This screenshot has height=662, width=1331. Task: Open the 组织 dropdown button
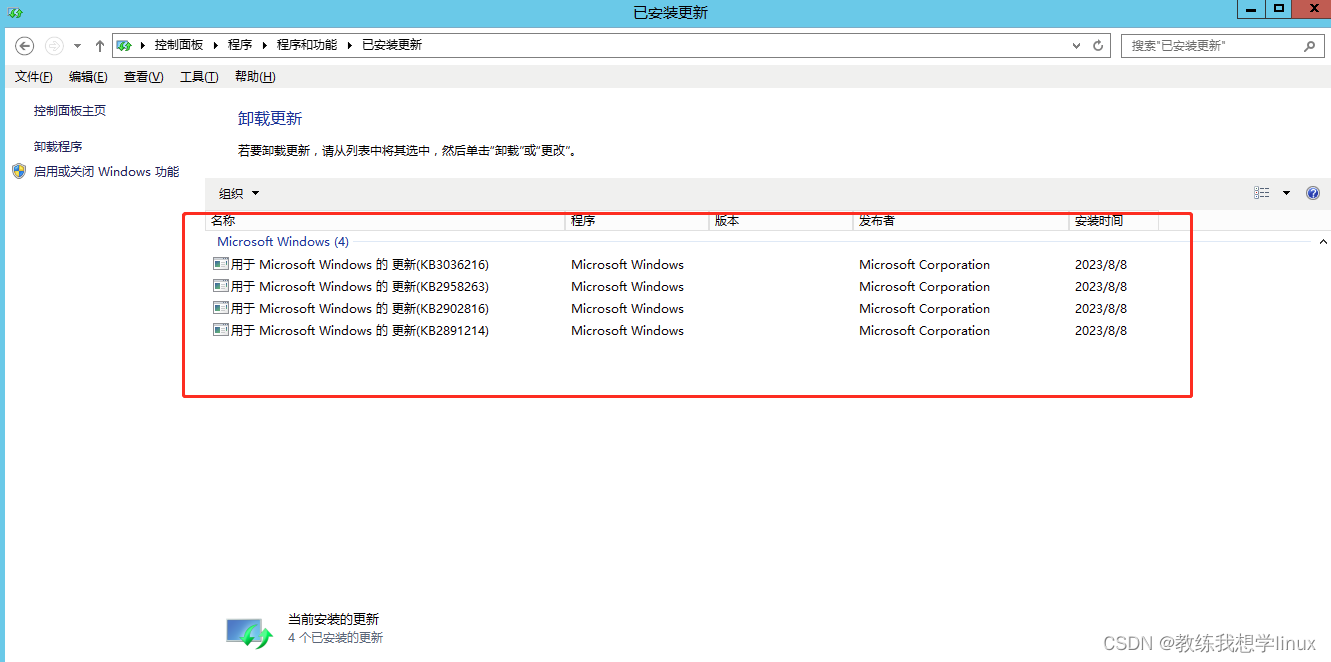(x=239, y=193)
